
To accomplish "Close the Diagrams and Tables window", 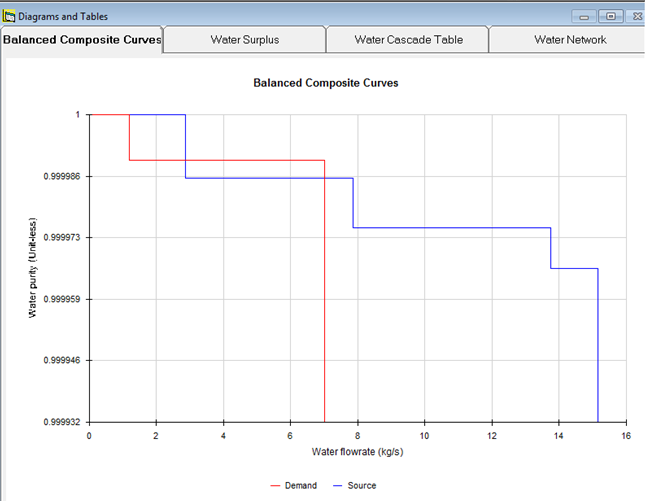I will (636, 17).
